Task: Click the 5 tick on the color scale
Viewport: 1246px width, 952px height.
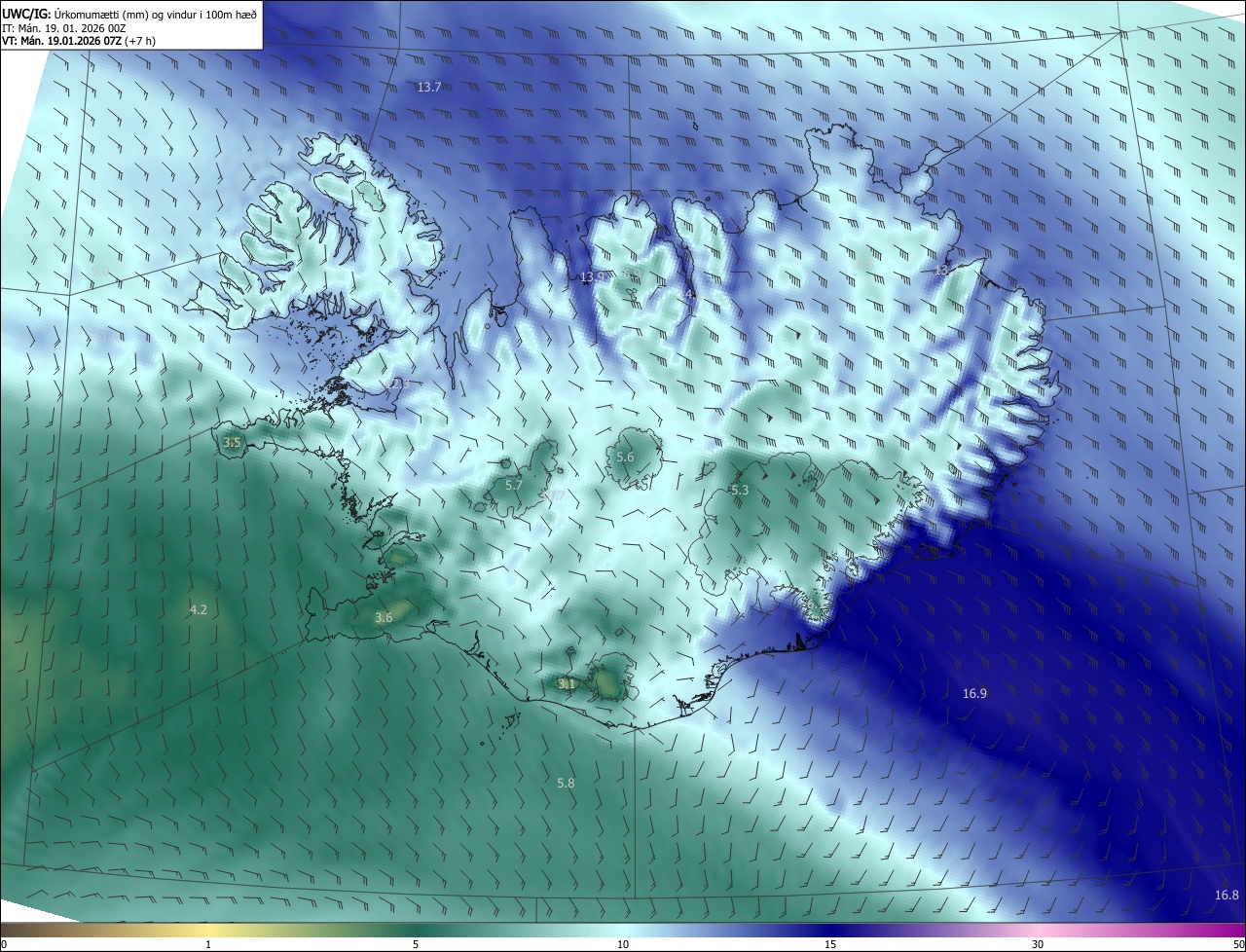Action: point(416,945)
